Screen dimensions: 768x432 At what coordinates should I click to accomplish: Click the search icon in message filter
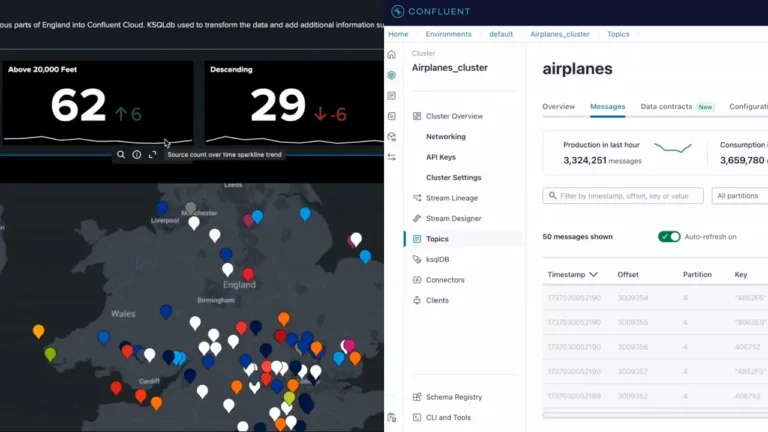[552, 195]
